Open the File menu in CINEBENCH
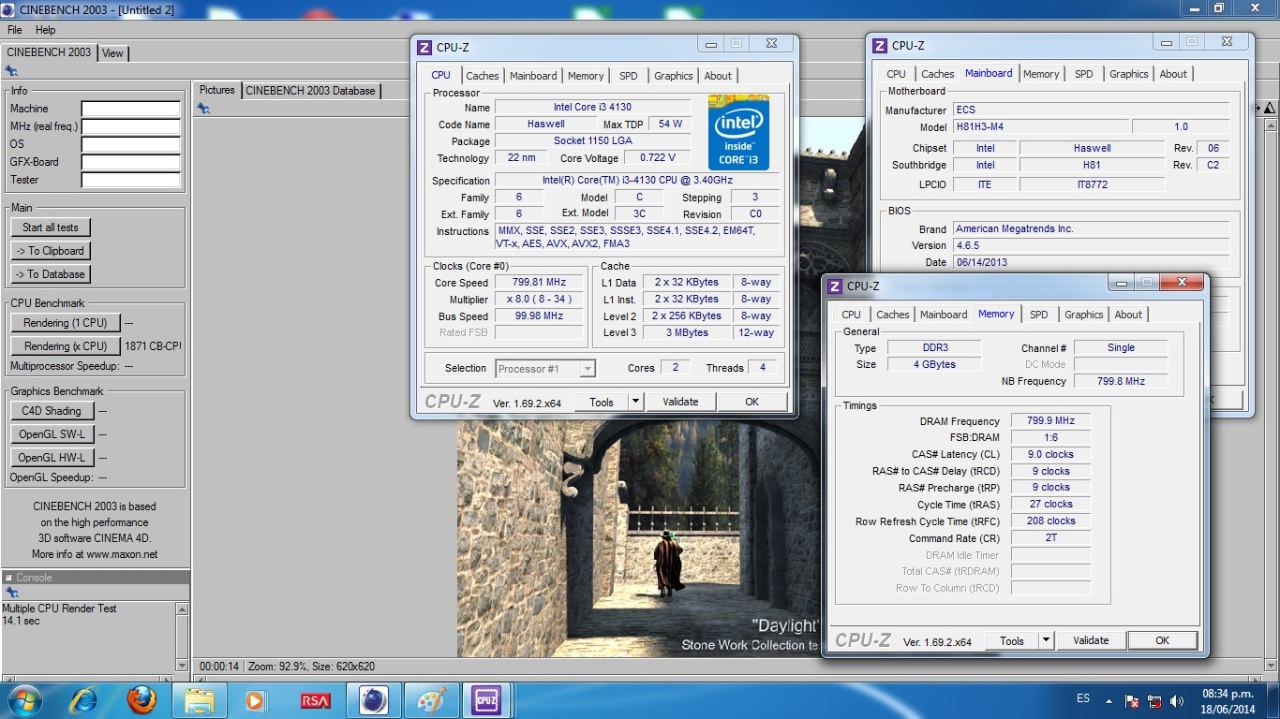The height and width of the screenshot is (719, 1280). point(15,30)
